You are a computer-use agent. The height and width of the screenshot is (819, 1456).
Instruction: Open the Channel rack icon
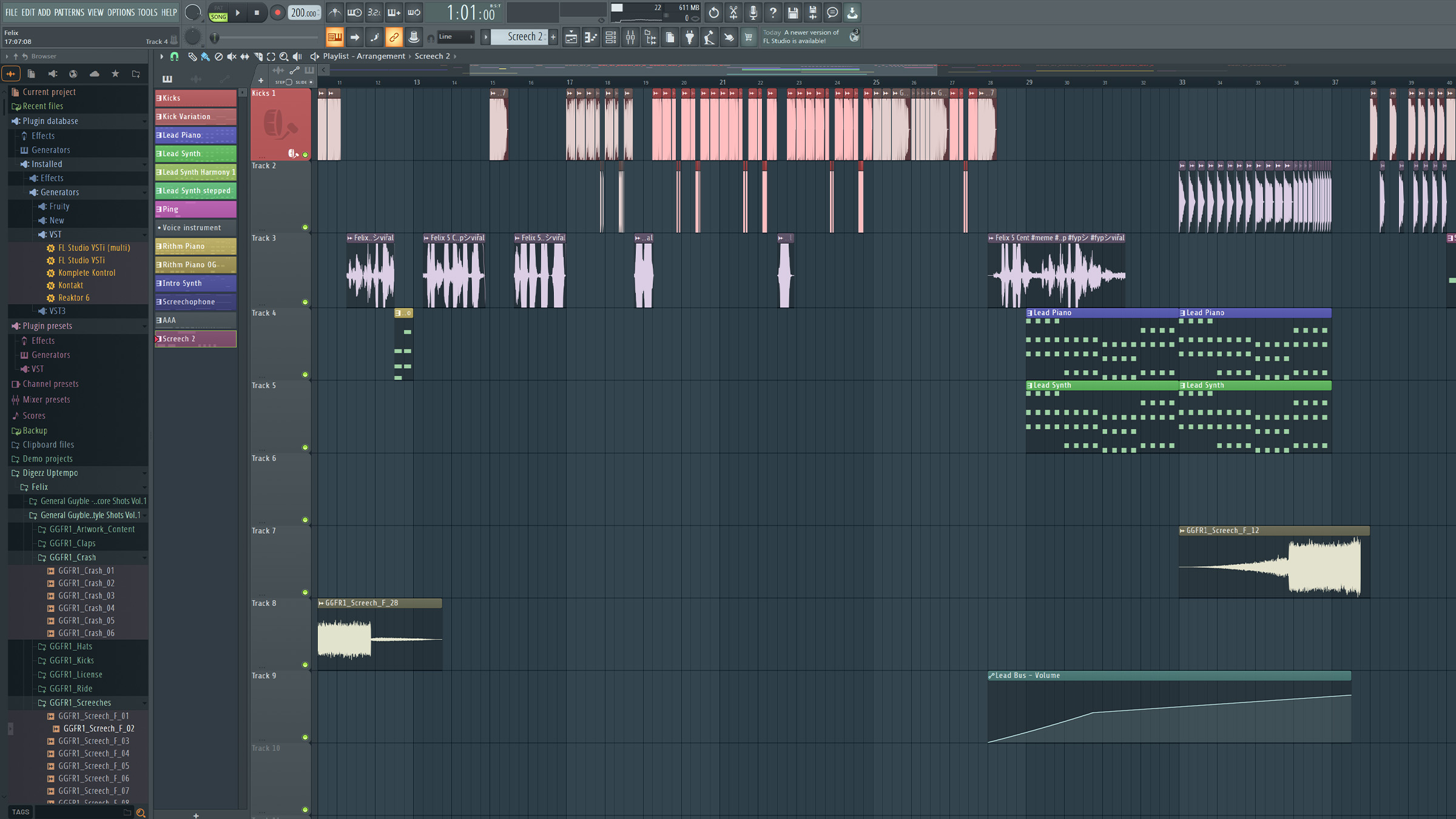click(x=610, y=38)
